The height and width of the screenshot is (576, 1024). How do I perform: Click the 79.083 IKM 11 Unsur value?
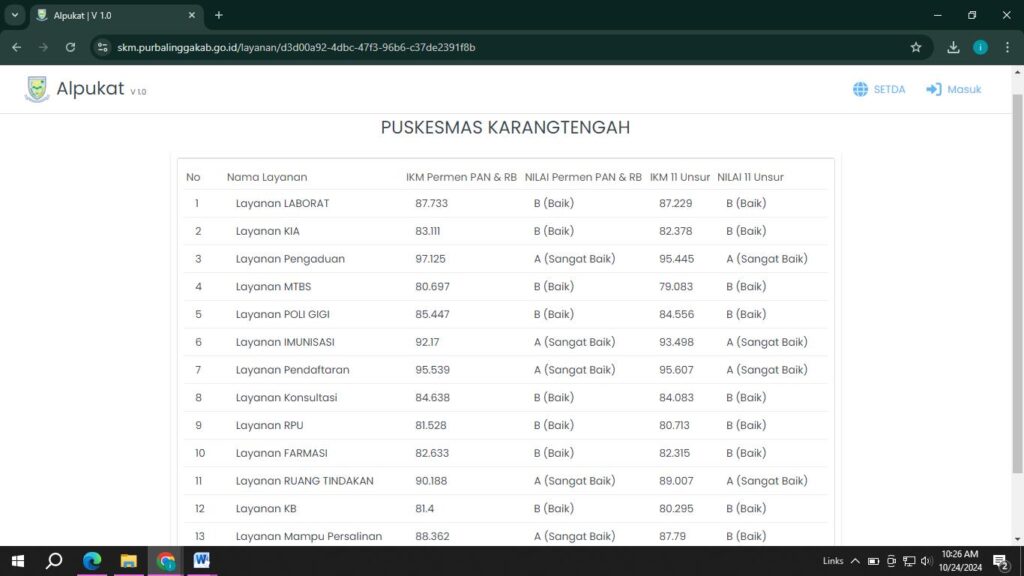[676, 287]
